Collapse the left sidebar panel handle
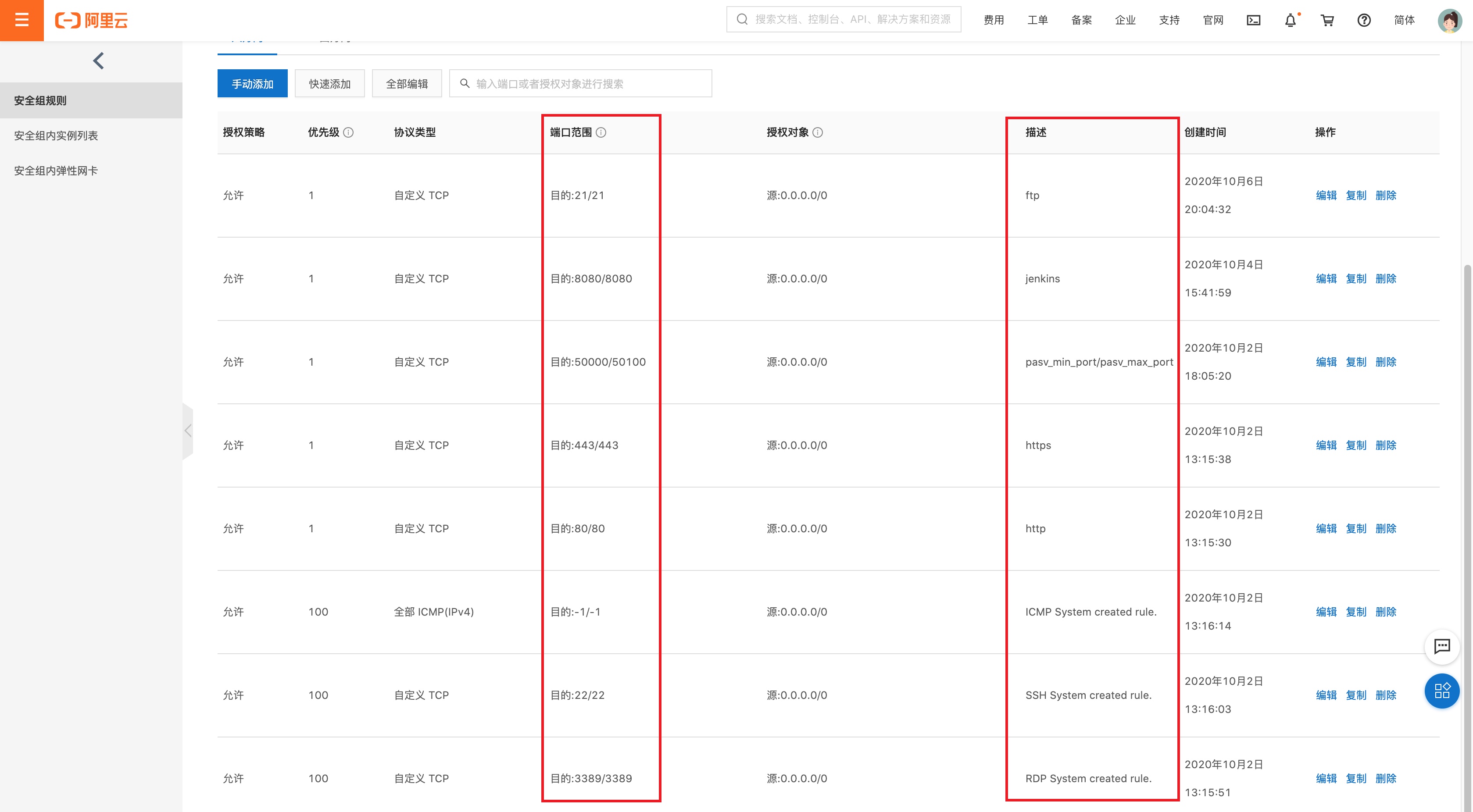This screenshot has width=1473, height=812. pos(188,431)
